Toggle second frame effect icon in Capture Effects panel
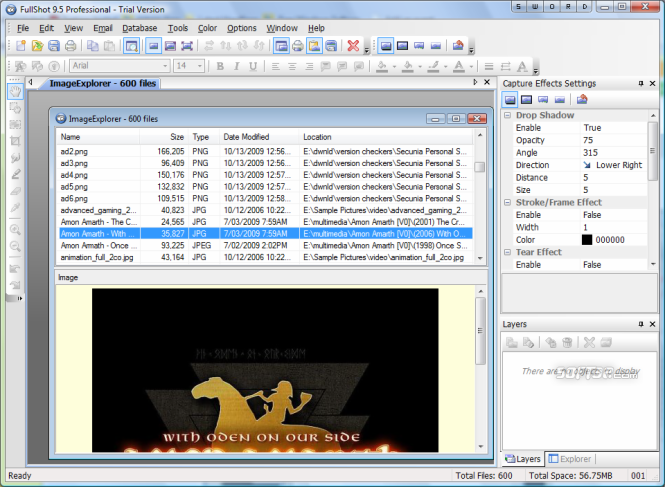The width and height of the screenshot is (665, 487). tap(526, 99)
